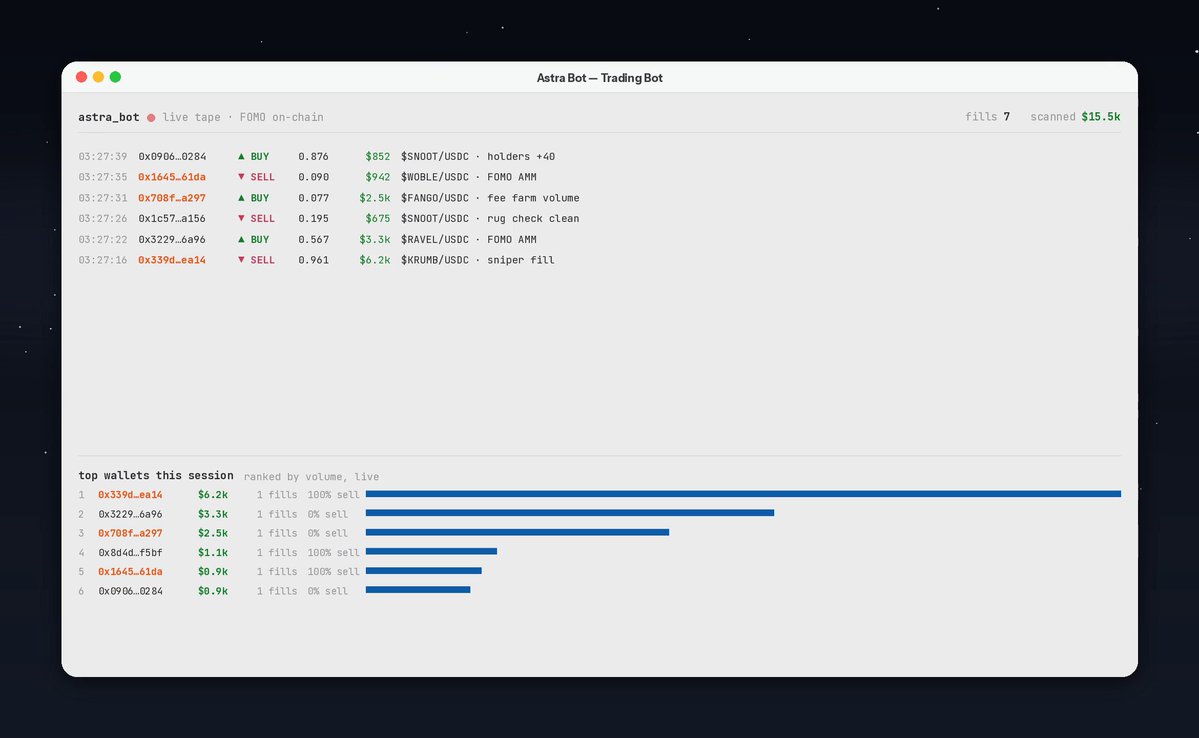Close the Astra Bot window
The image size is (1199, 738).
[x=82, y=76]
